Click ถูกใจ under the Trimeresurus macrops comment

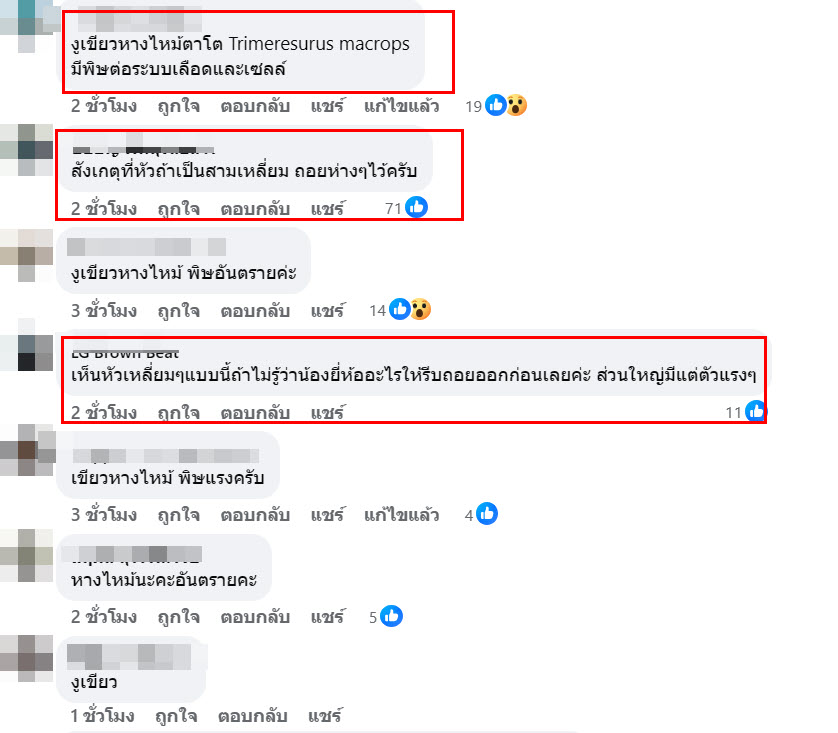tap(179, 106)
